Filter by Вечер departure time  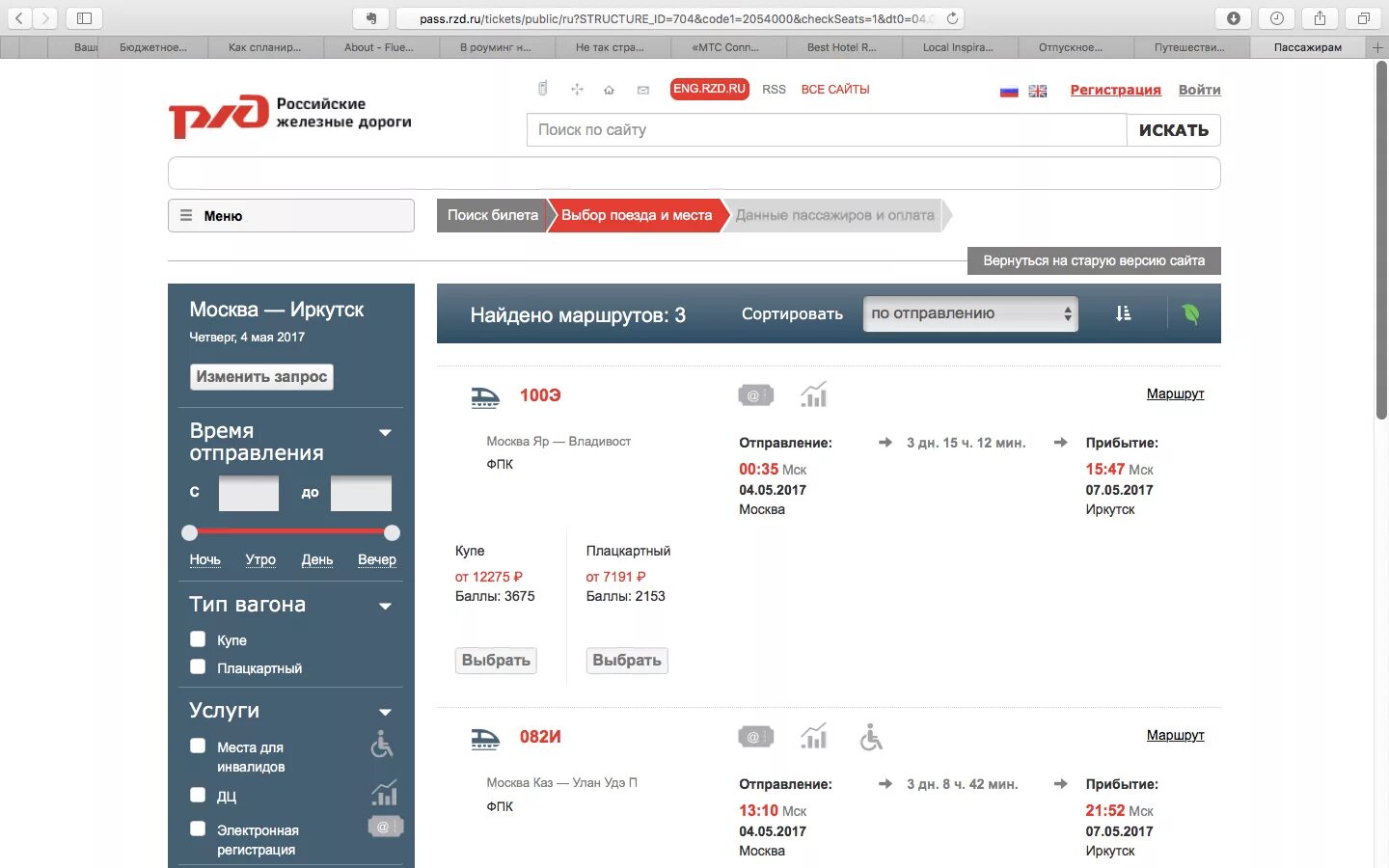click(377, 559)
